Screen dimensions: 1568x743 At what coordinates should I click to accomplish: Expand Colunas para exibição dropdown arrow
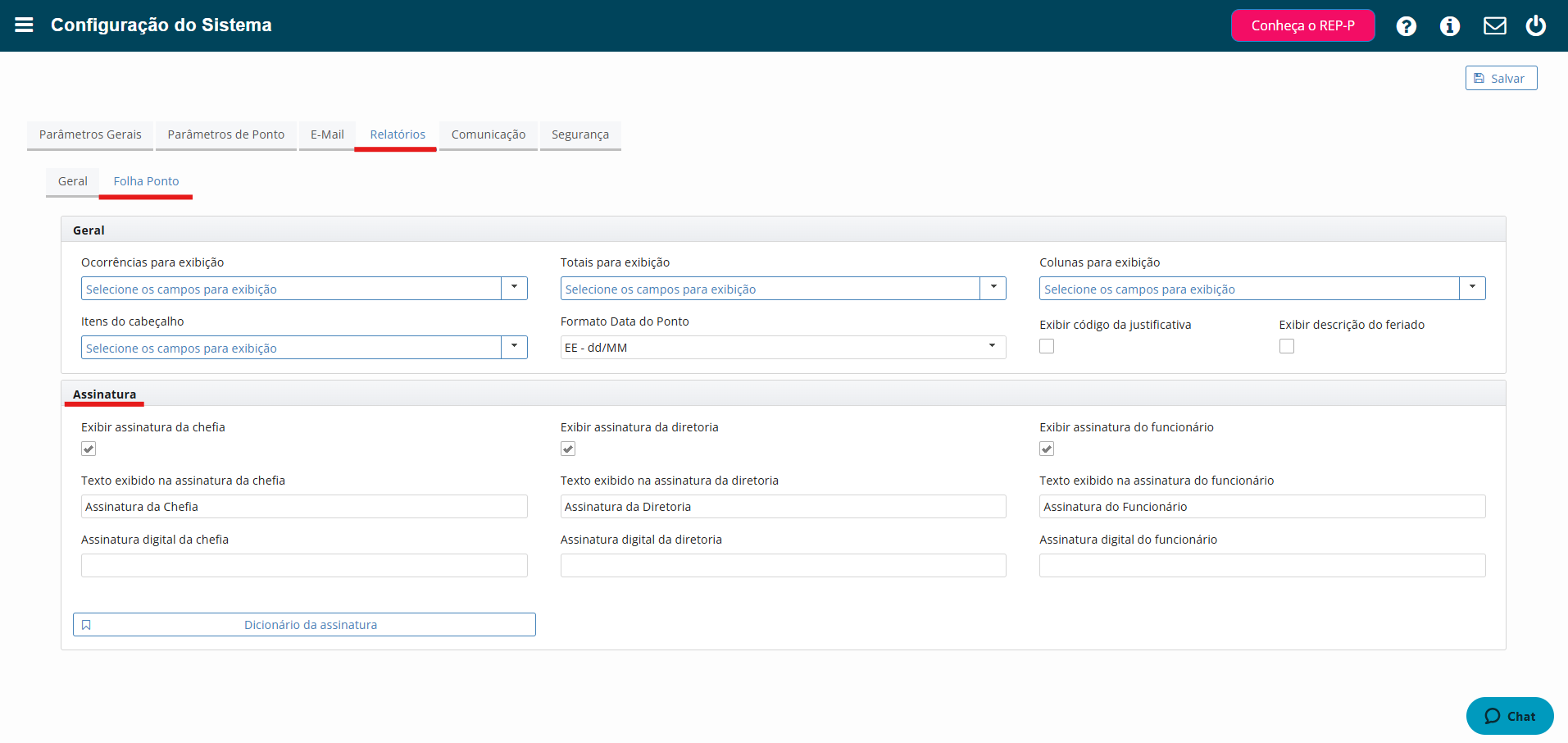point(1472,288)
